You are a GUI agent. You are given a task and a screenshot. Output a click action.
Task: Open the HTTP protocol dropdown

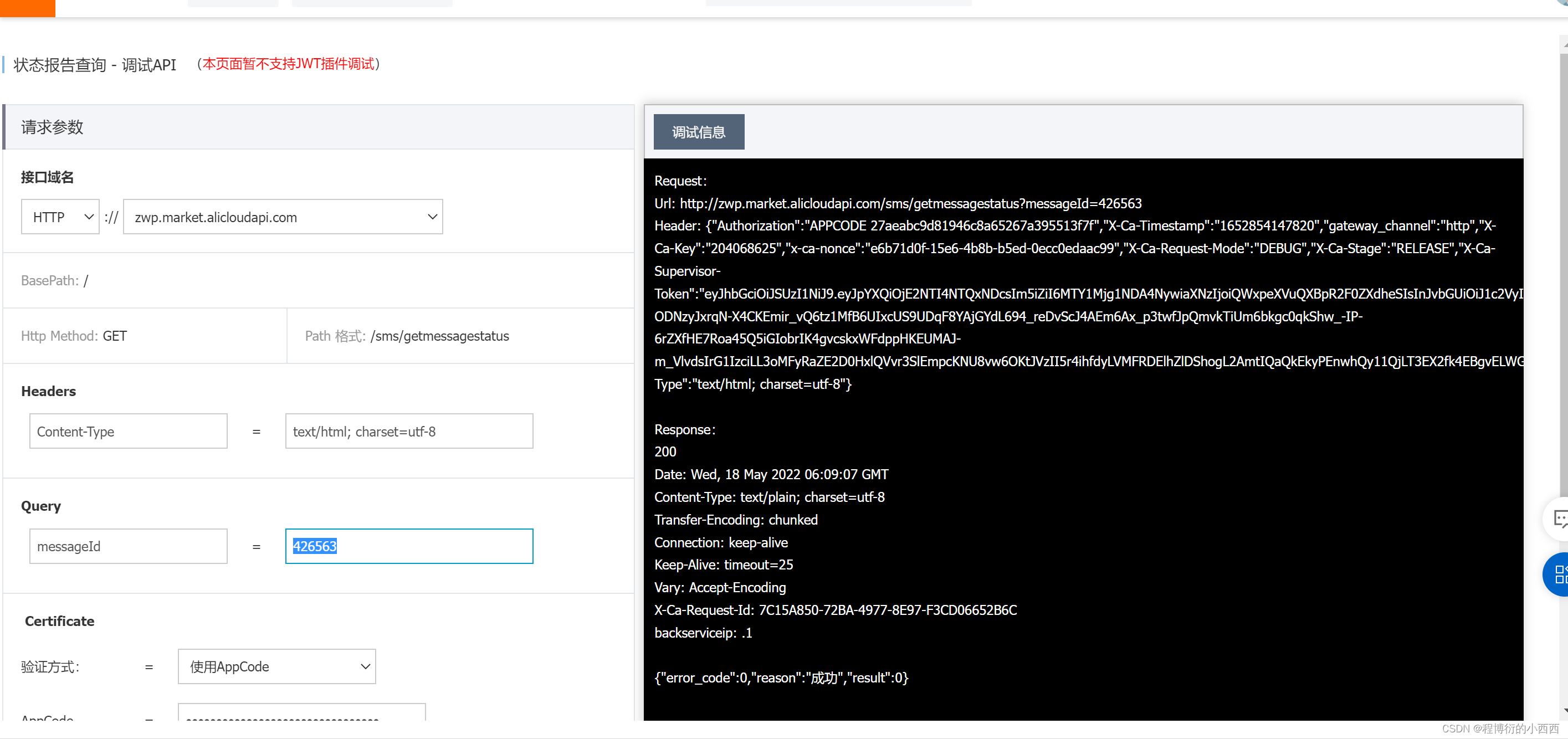click(x=60, y=217)
